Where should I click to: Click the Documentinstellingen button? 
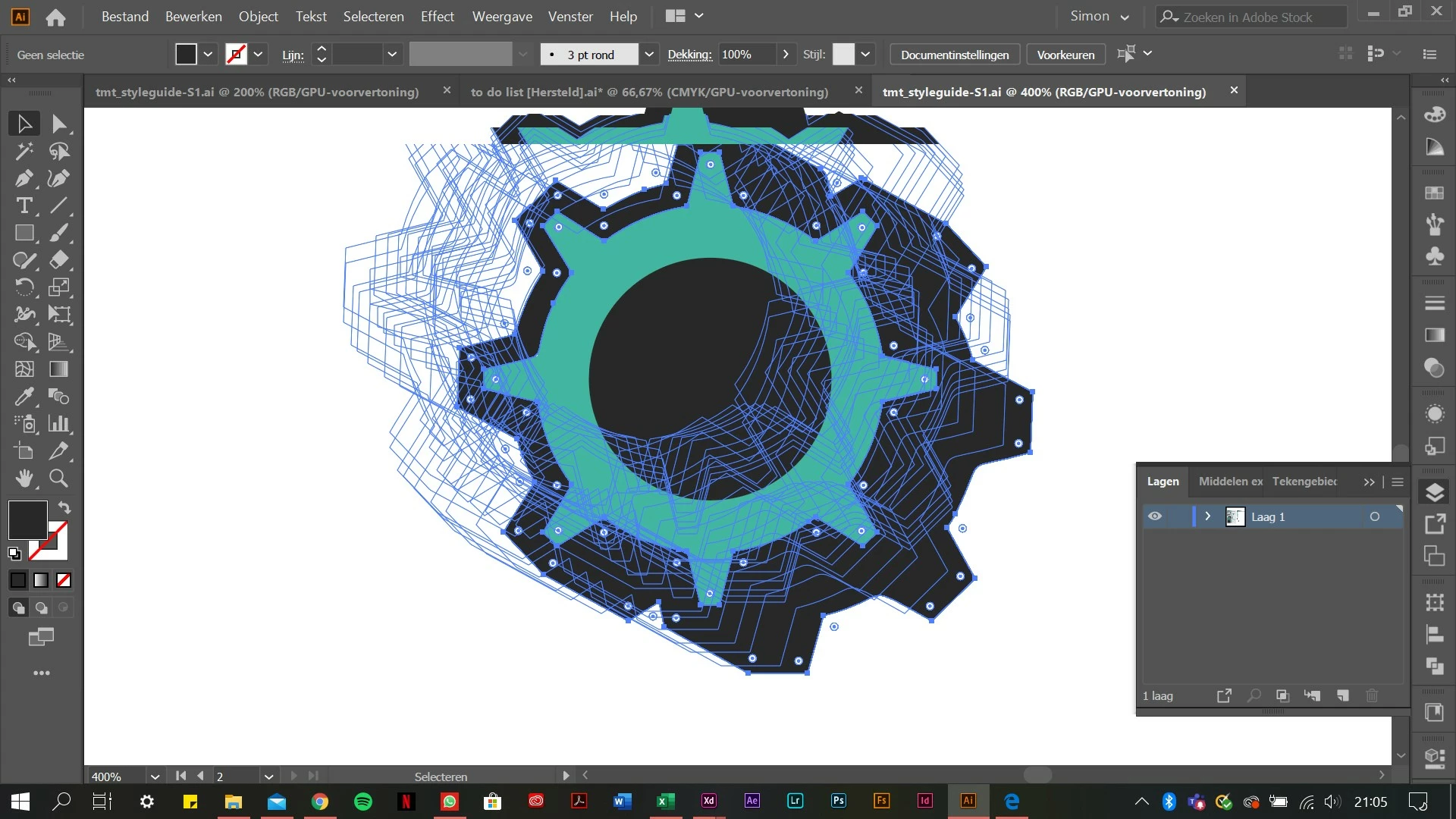(x=954, y=55)
